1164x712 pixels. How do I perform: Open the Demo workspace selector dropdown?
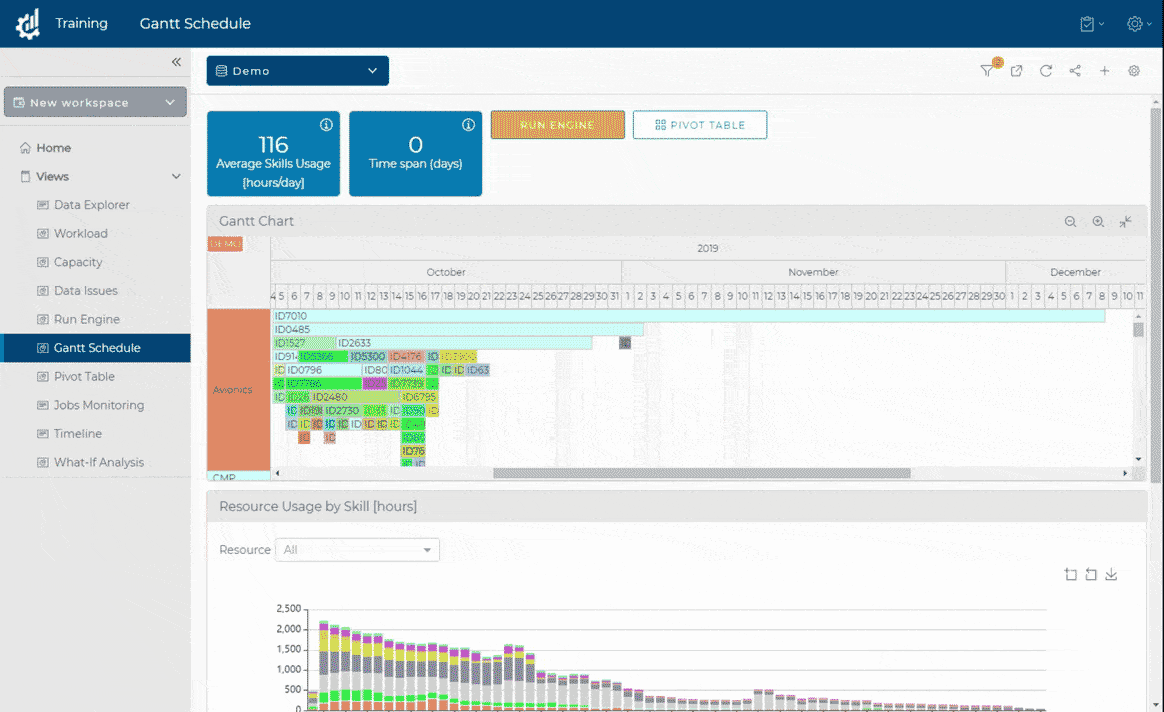click(x=296, y=70)
